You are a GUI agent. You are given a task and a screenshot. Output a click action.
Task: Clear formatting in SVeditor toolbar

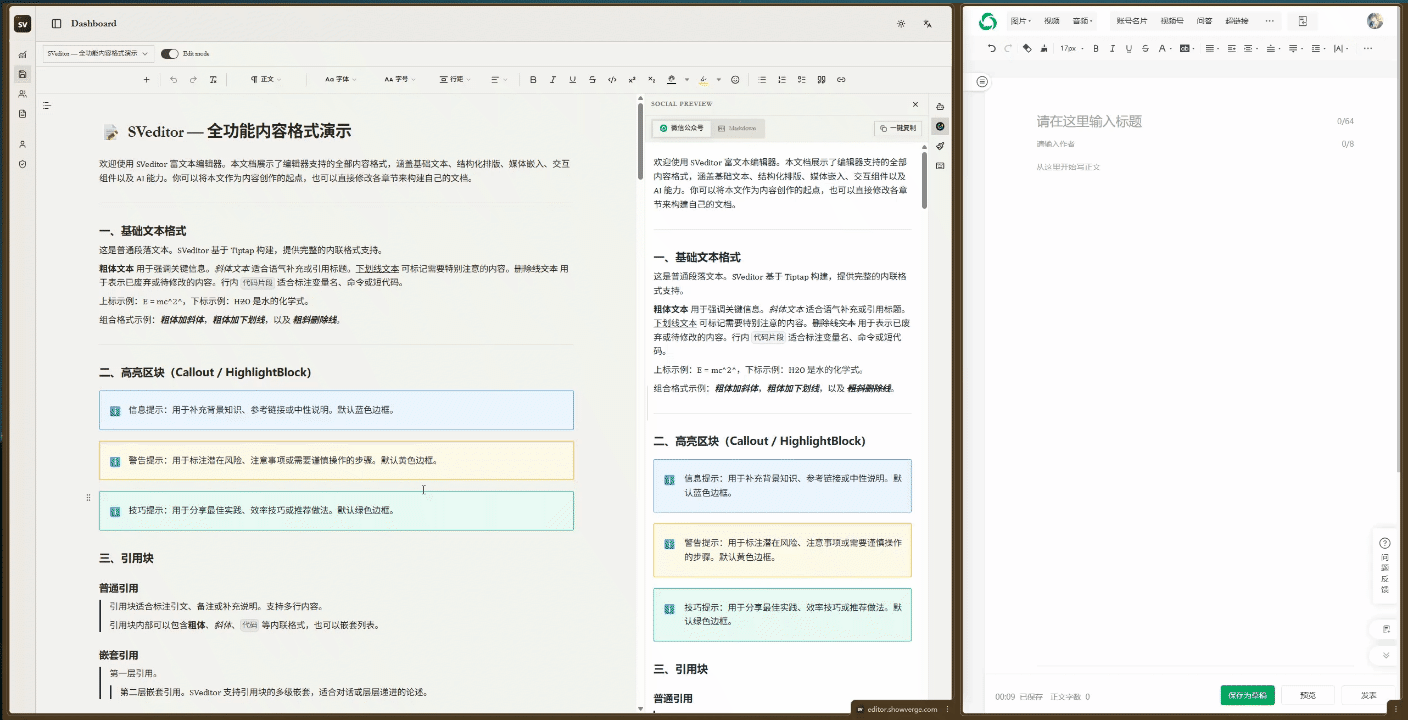point(213,79)
